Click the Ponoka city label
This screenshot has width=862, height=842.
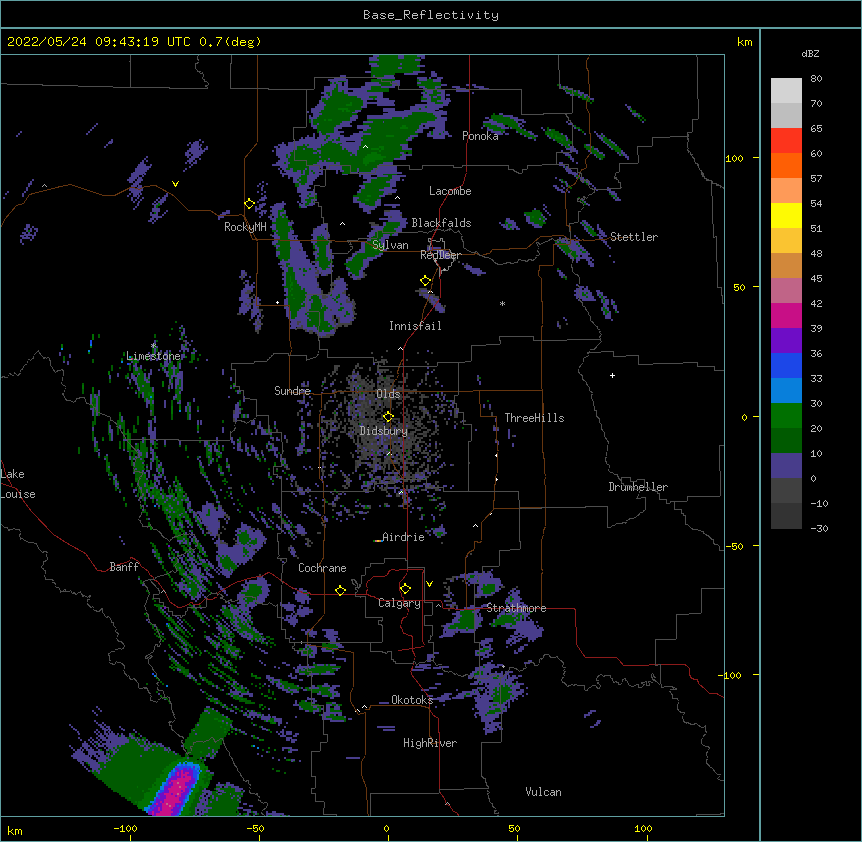[x=480, y=136]
